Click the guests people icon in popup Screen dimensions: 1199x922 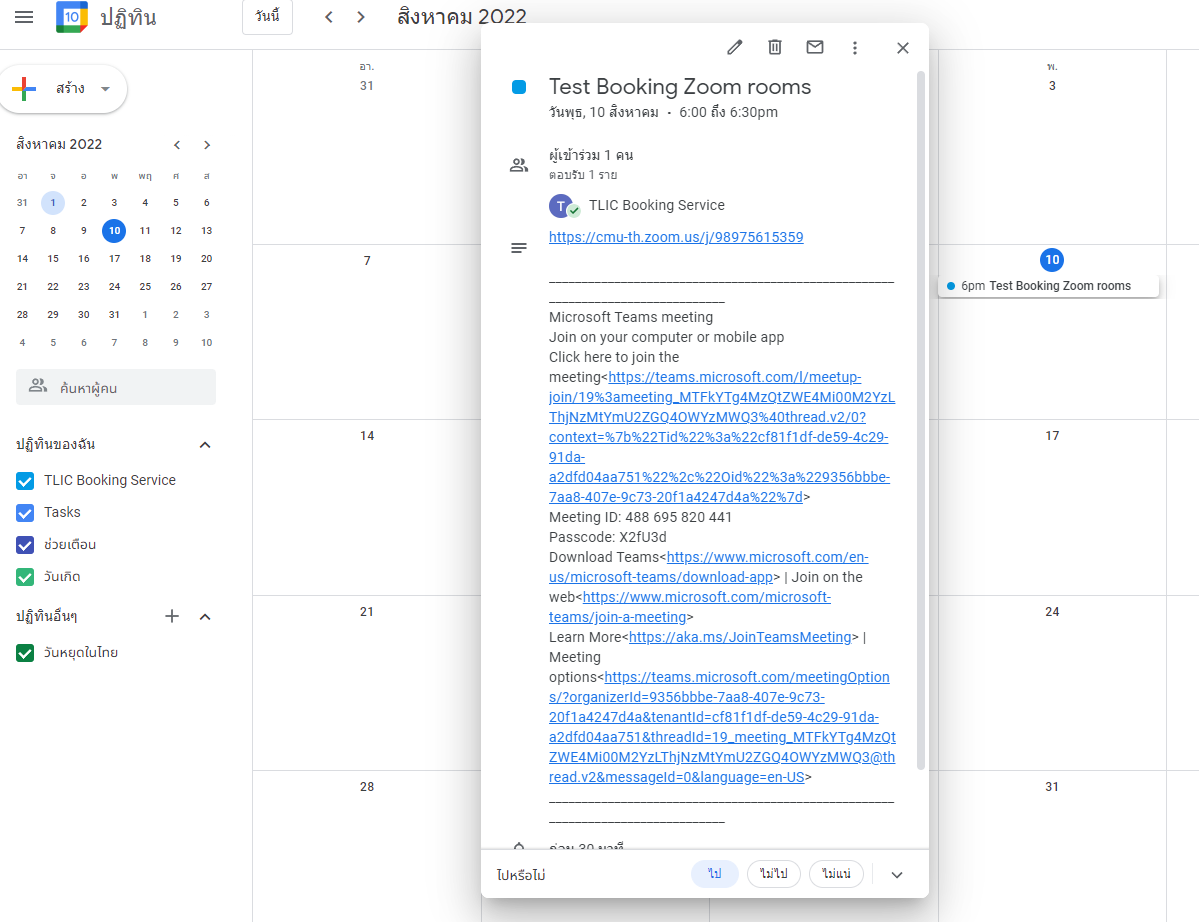[518, 165]
